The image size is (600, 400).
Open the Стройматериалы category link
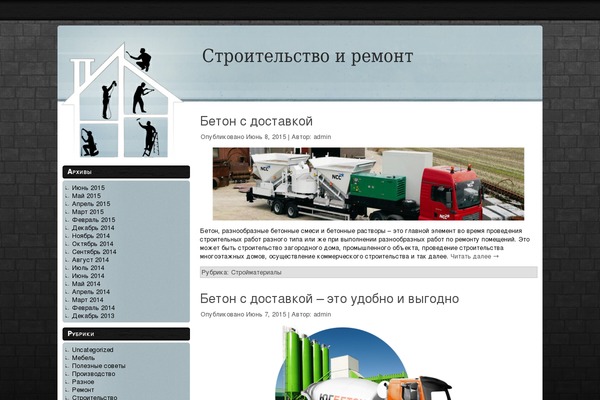pyautogui.click(x=256, y=273)
